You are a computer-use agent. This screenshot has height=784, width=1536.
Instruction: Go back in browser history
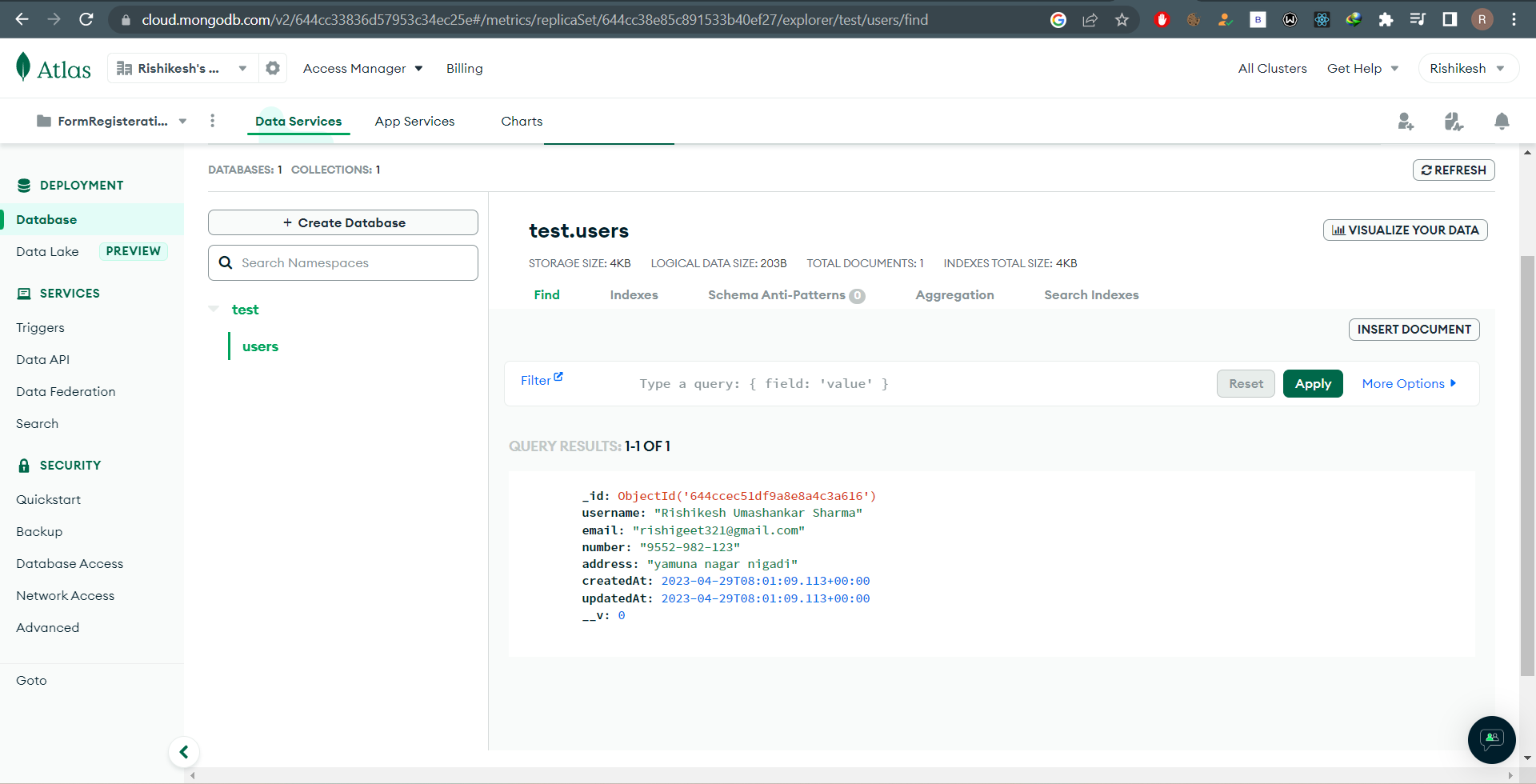22,19
